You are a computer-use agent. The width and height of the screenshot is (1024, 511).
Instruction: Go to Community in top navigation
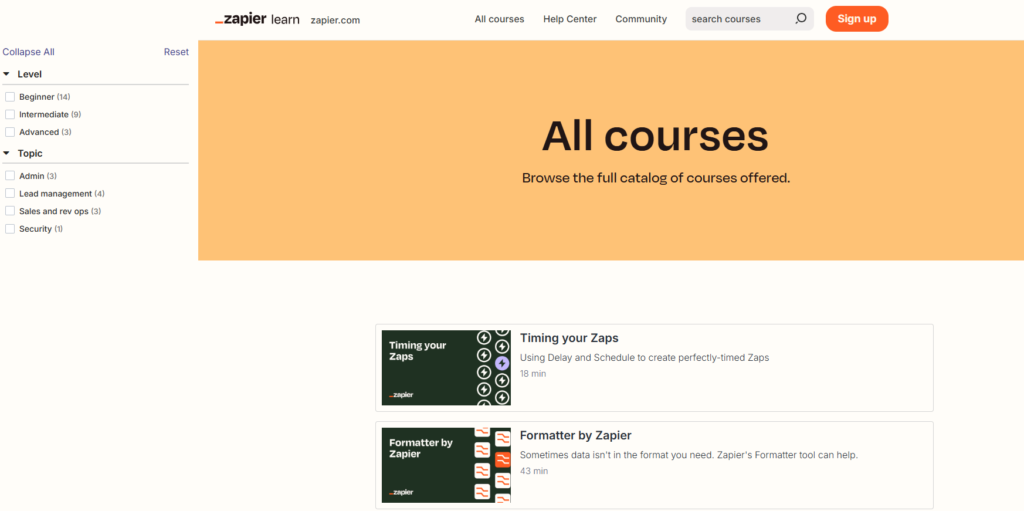(641, 19)
